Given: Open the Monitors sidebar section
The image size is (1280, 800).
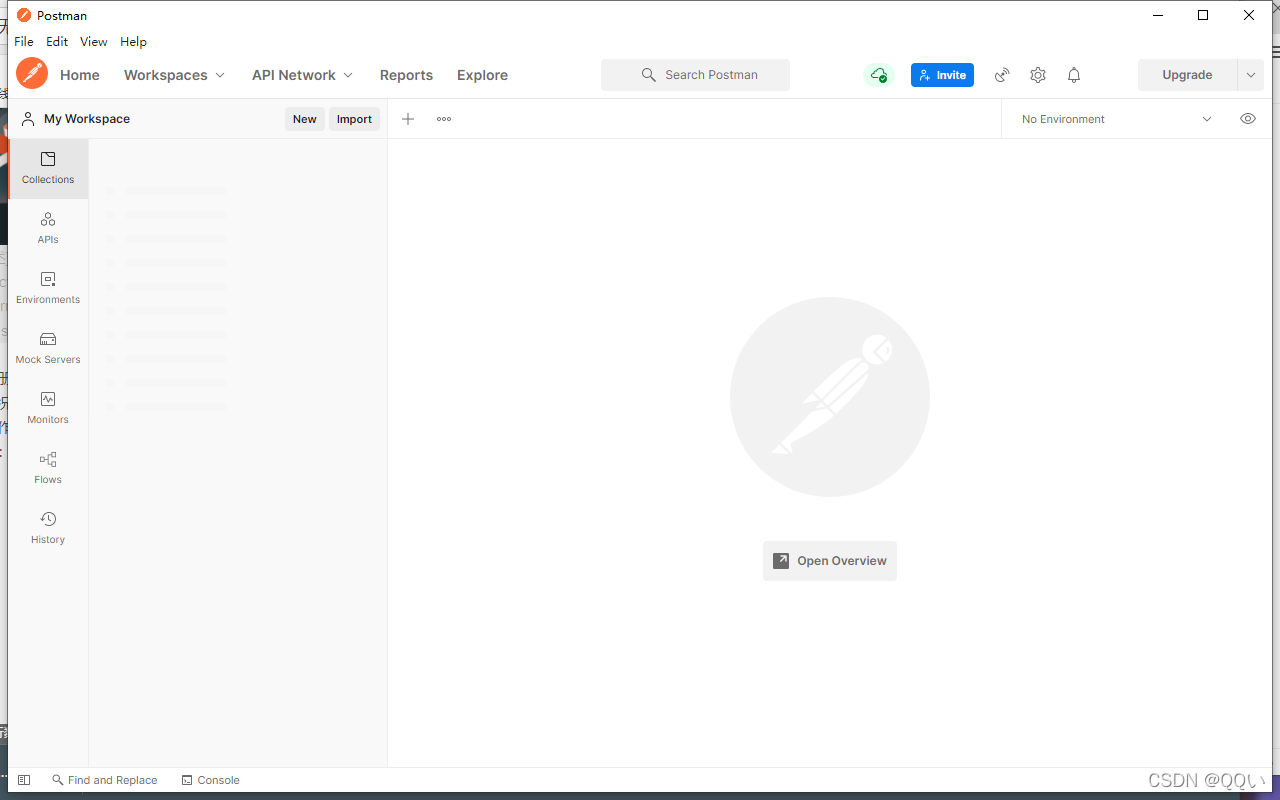Looking at the screenshot, I should click(48, 408).
